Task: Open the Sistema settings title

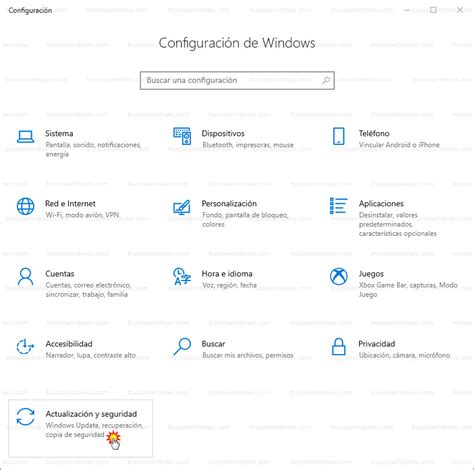Action: [59, 133]
